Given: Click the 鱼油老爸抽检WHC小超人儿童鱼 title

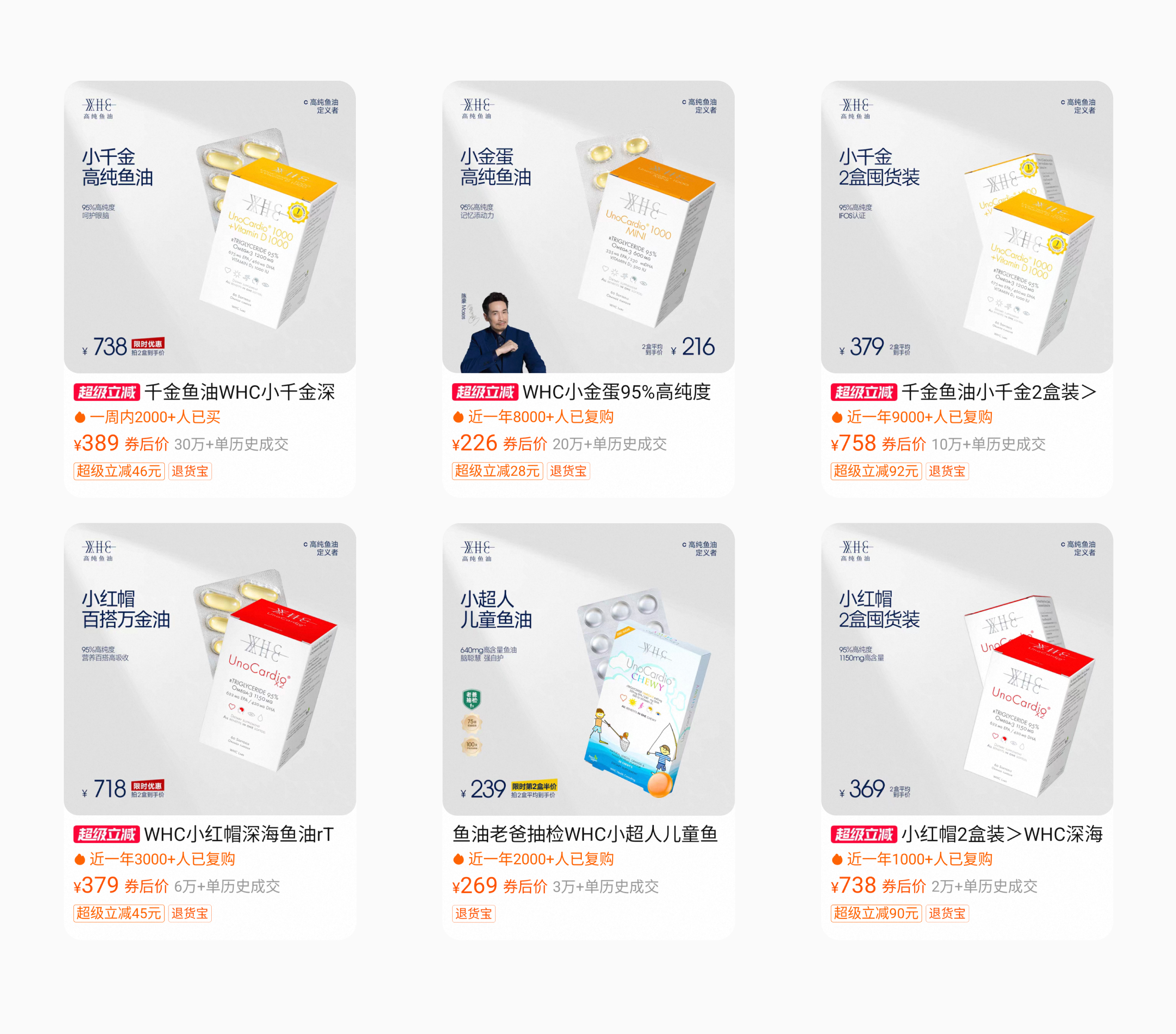Looking at the screenshot, I should pos(585,834).
